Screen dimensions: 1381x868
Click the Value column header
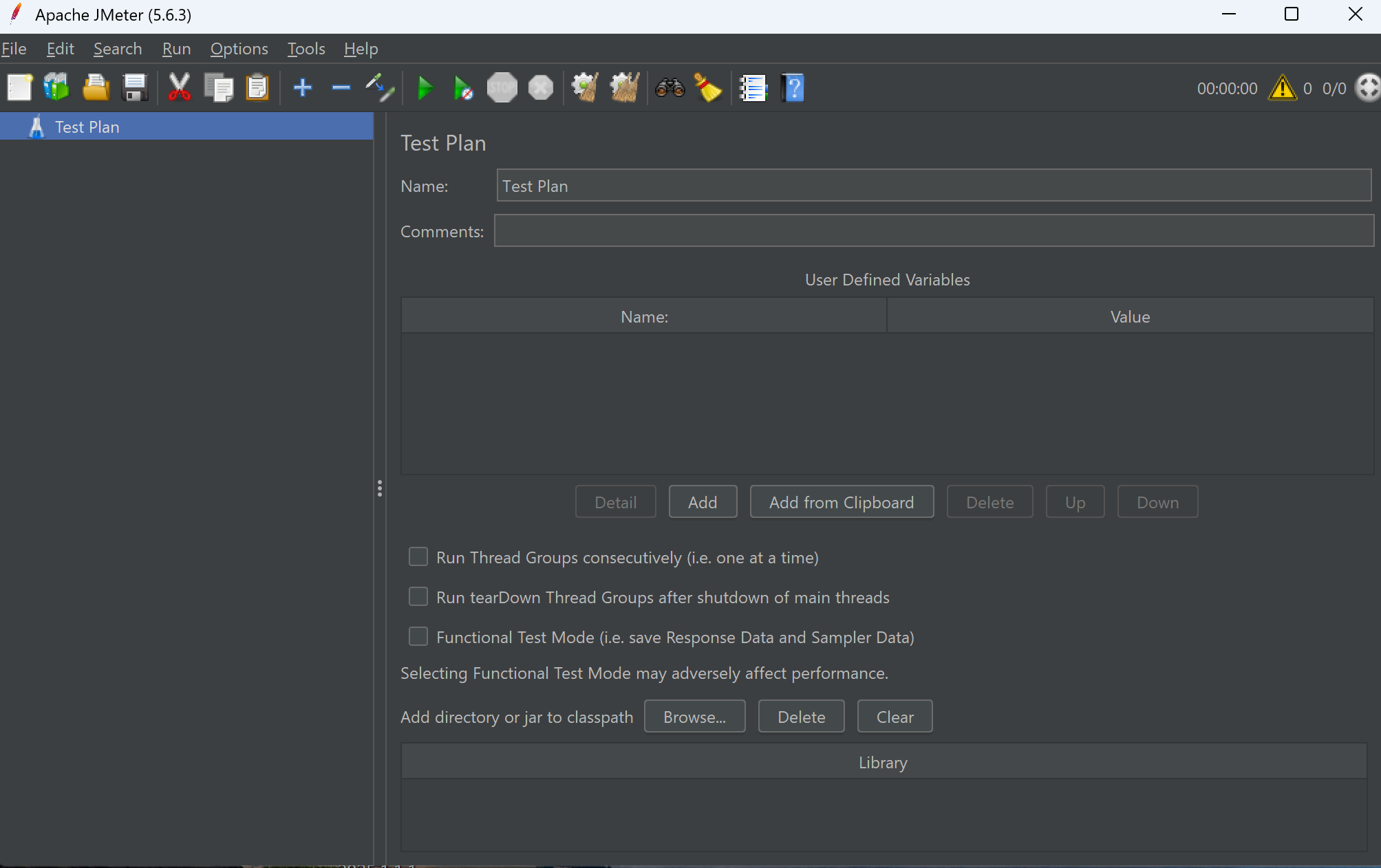(x=1130, y=316)
